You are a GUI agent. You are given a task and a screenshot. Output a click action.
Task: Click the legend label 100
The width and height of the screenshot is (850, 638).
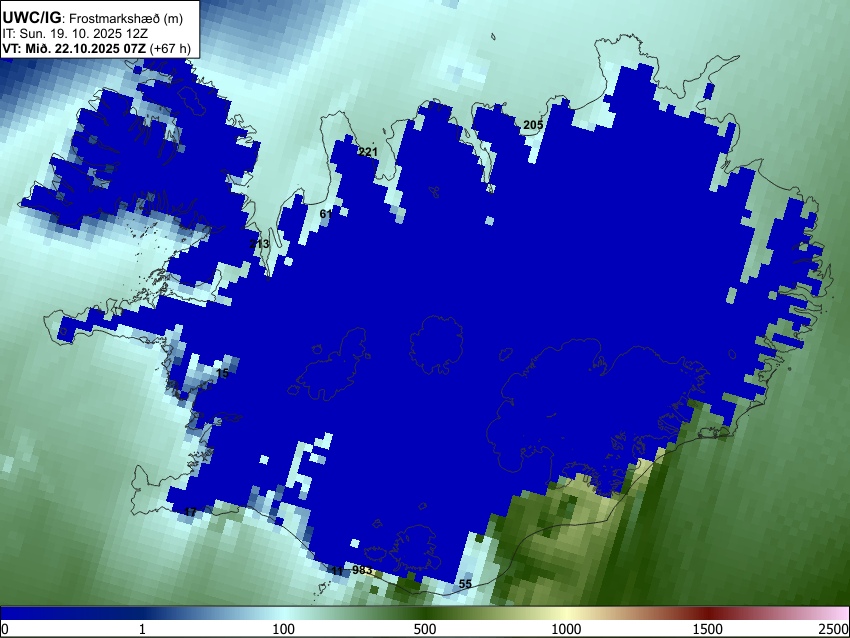tap(284, 629)
